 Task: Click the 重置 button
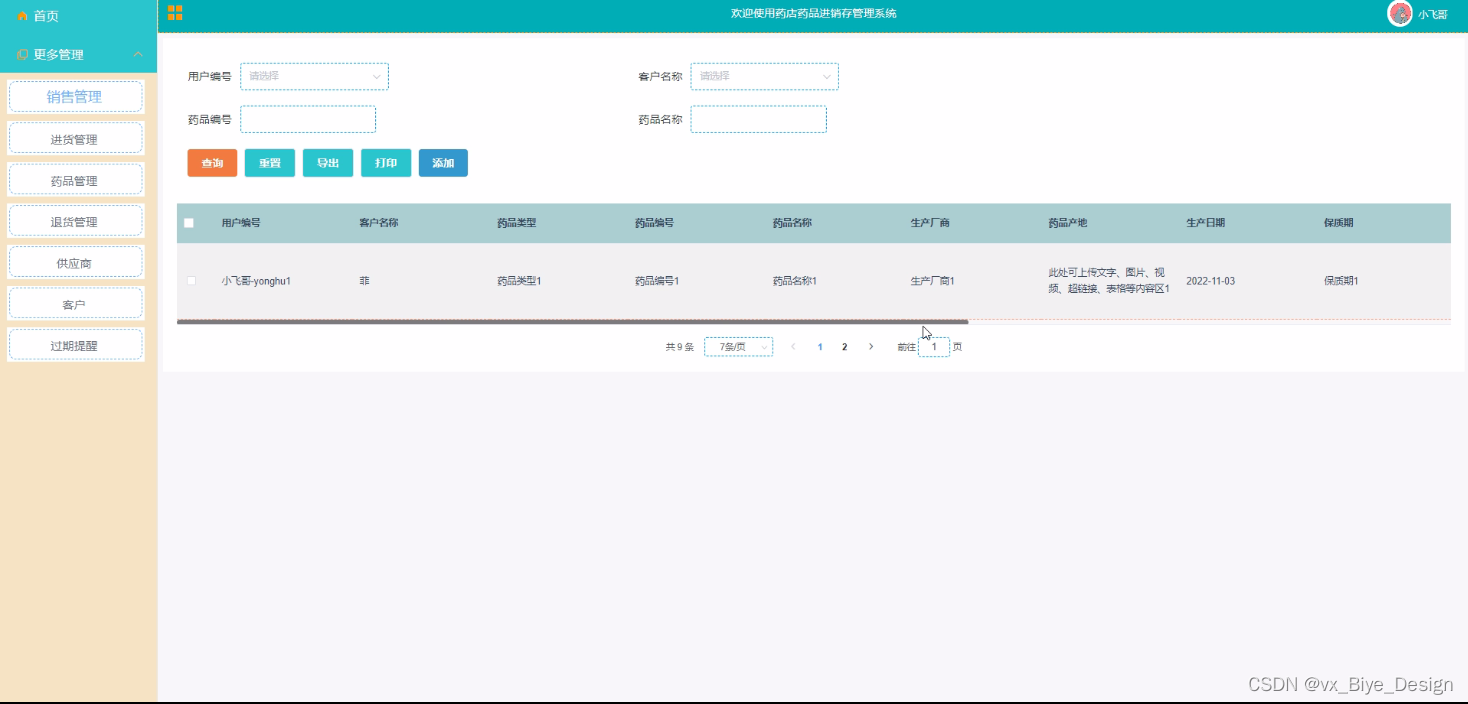[x=270, y=163]
